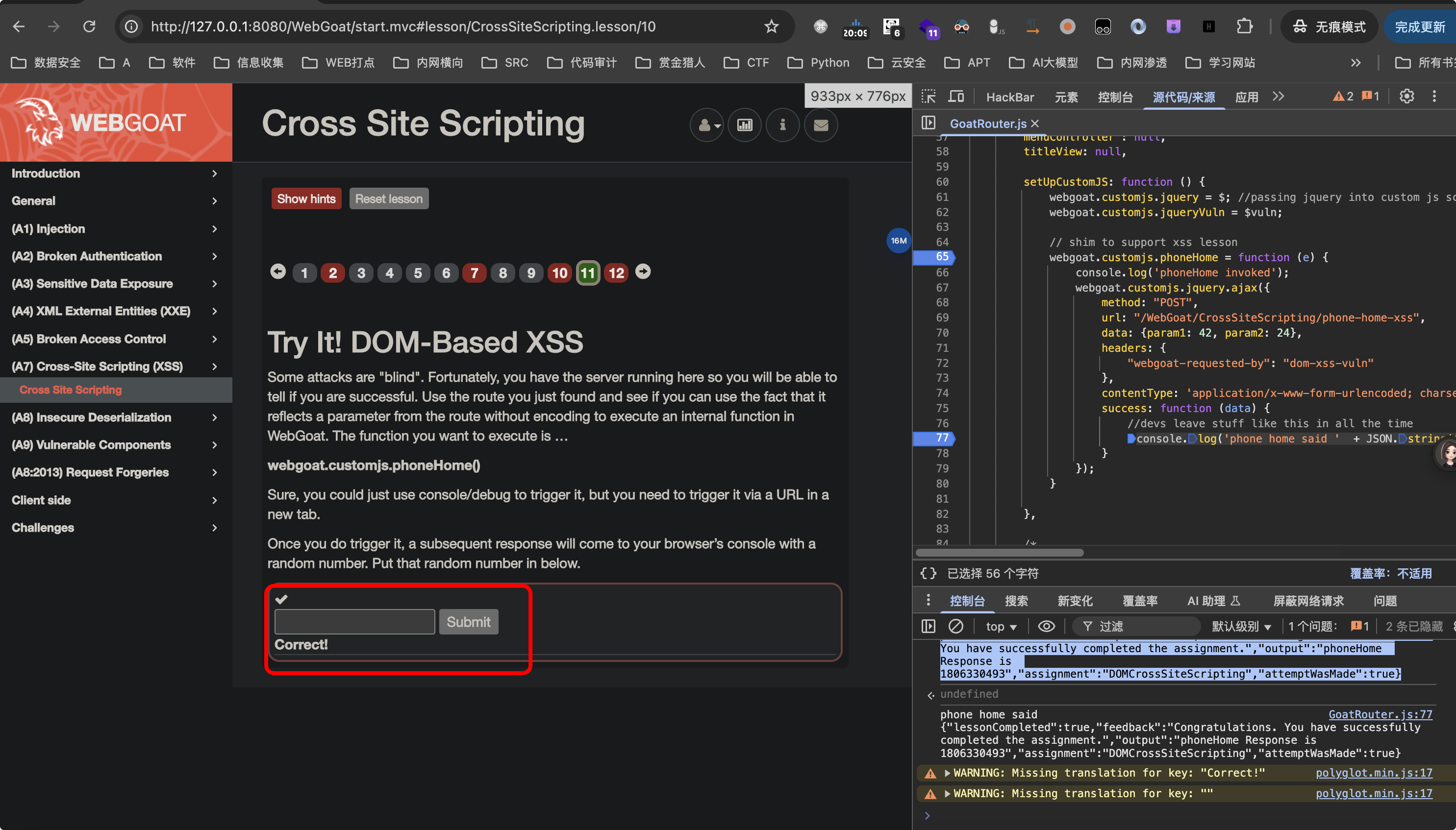Switch to the HackBar DevTools tab
The width and height of the screenshot is (1456, 830).
[1009, 97]
